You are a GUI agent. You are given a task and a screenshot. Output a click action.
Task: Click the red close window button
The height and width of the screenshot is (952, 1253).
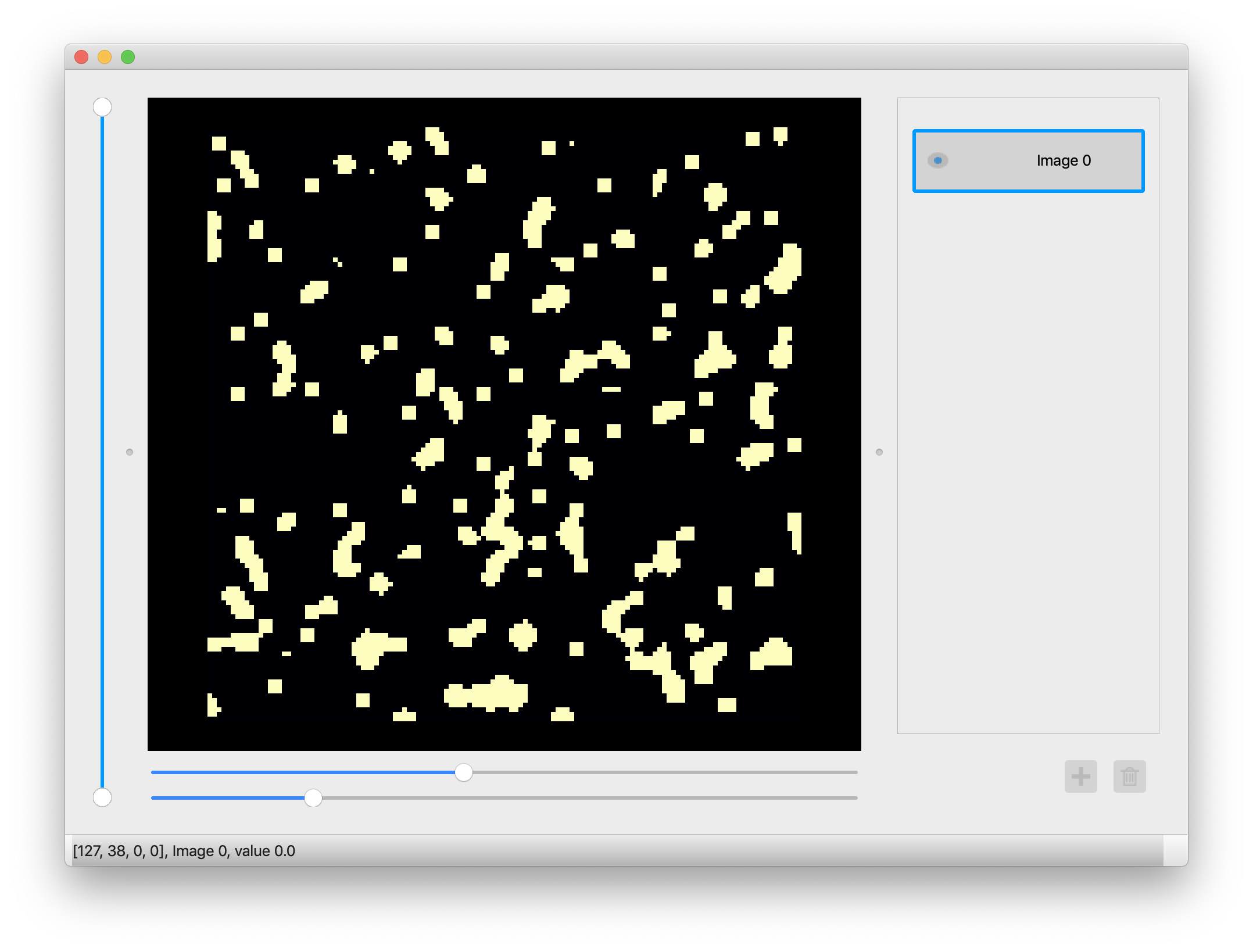pos(81,57)
